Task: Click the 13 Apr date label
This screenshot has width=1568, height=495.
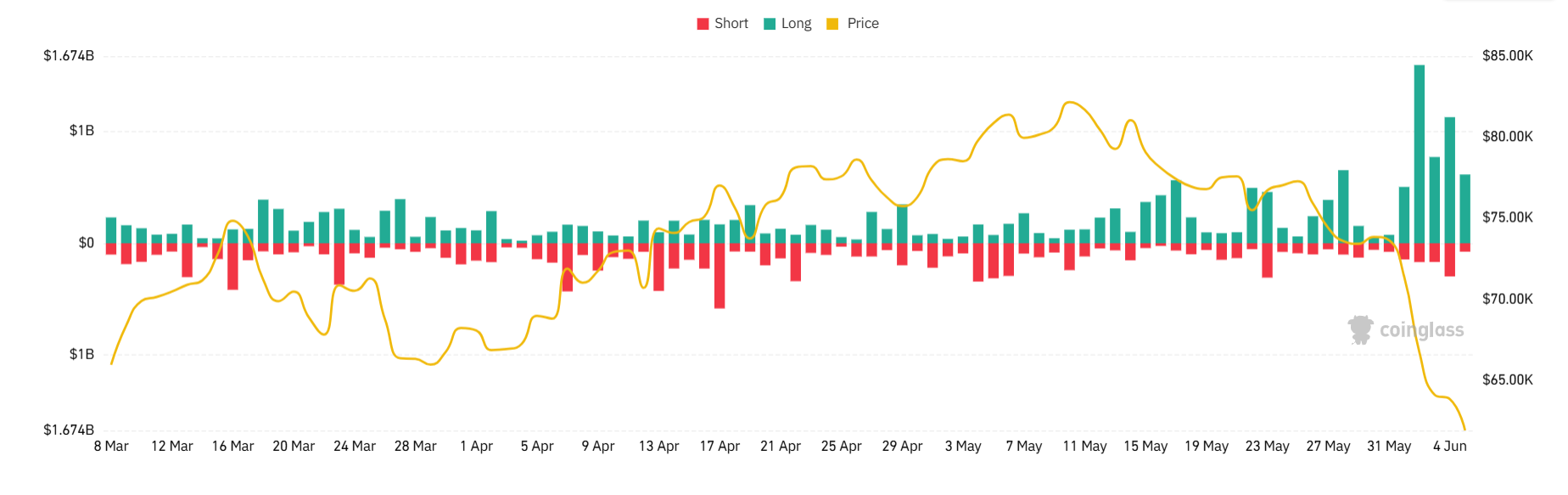Action: 659,447
